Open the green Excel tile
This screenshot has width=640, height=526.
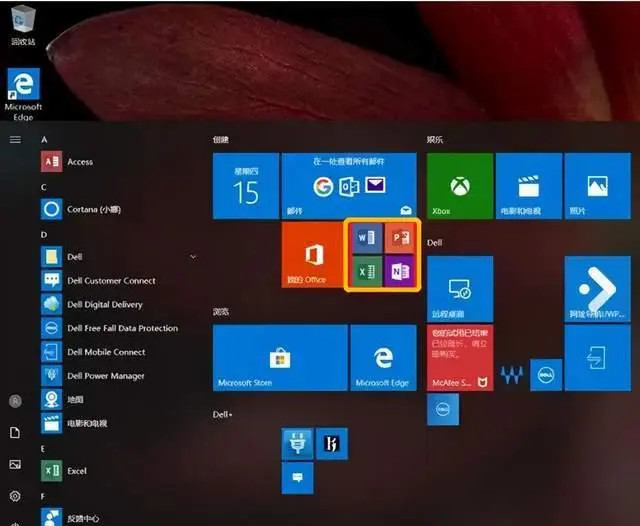point(365,272)
